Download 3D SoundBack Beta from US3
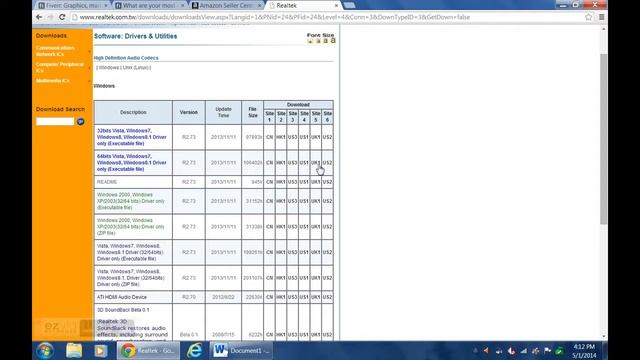640x360 pixels. [292, 335]
